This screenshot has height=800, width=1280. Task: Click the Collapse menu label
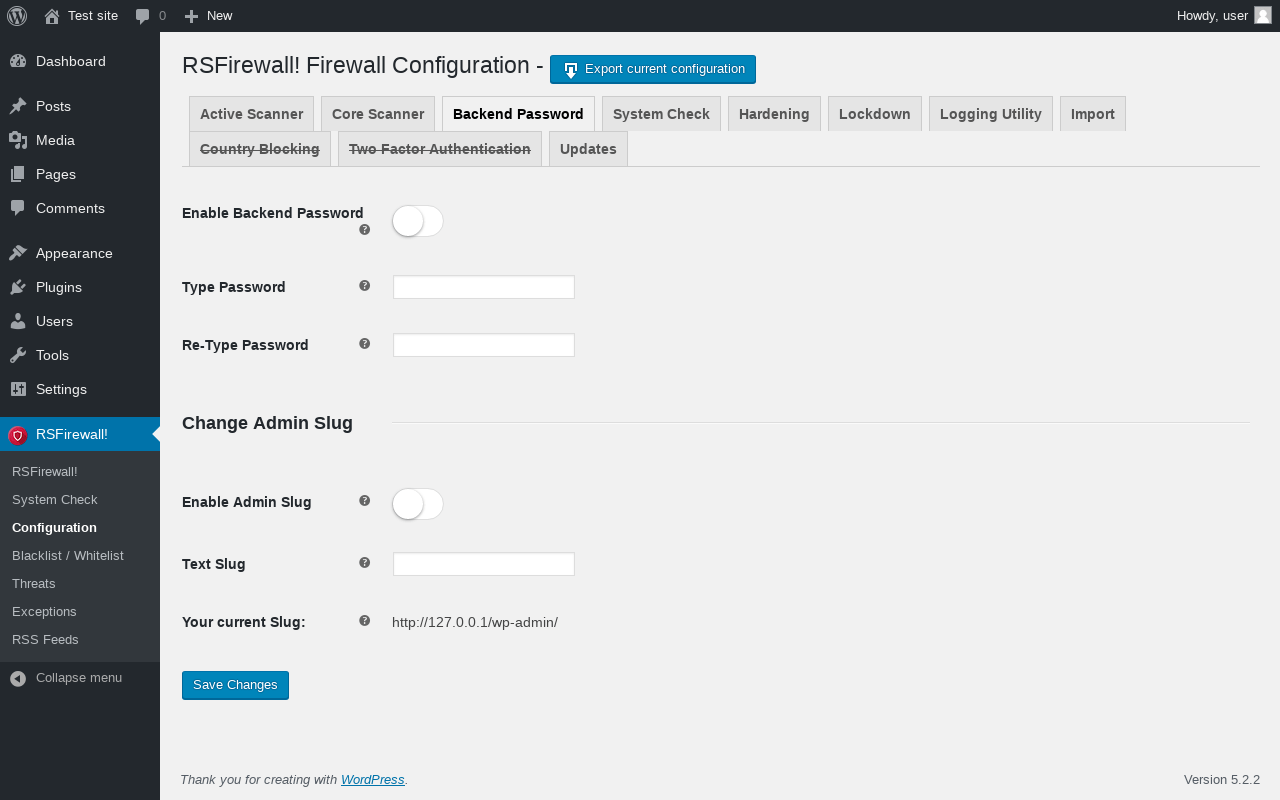(79, 678)
